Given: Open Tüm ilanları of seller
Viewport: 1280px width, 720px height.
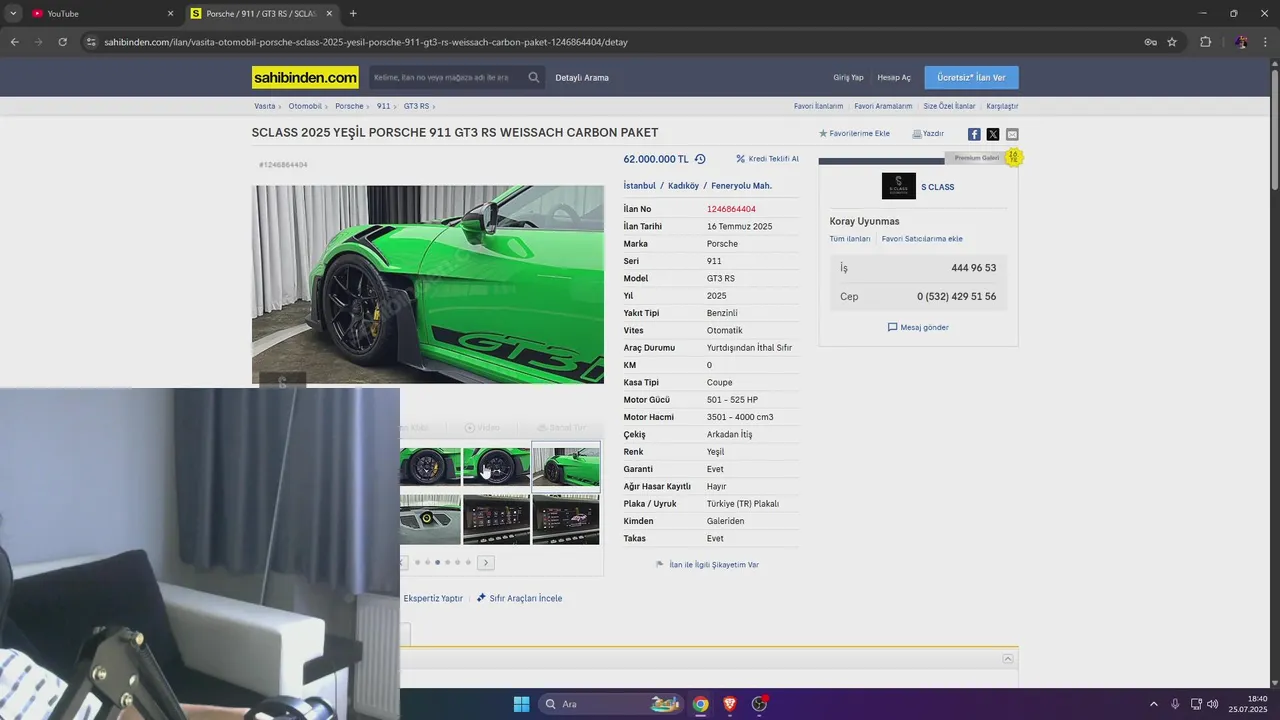Looking at the screenshot, I should click(850, 239).
